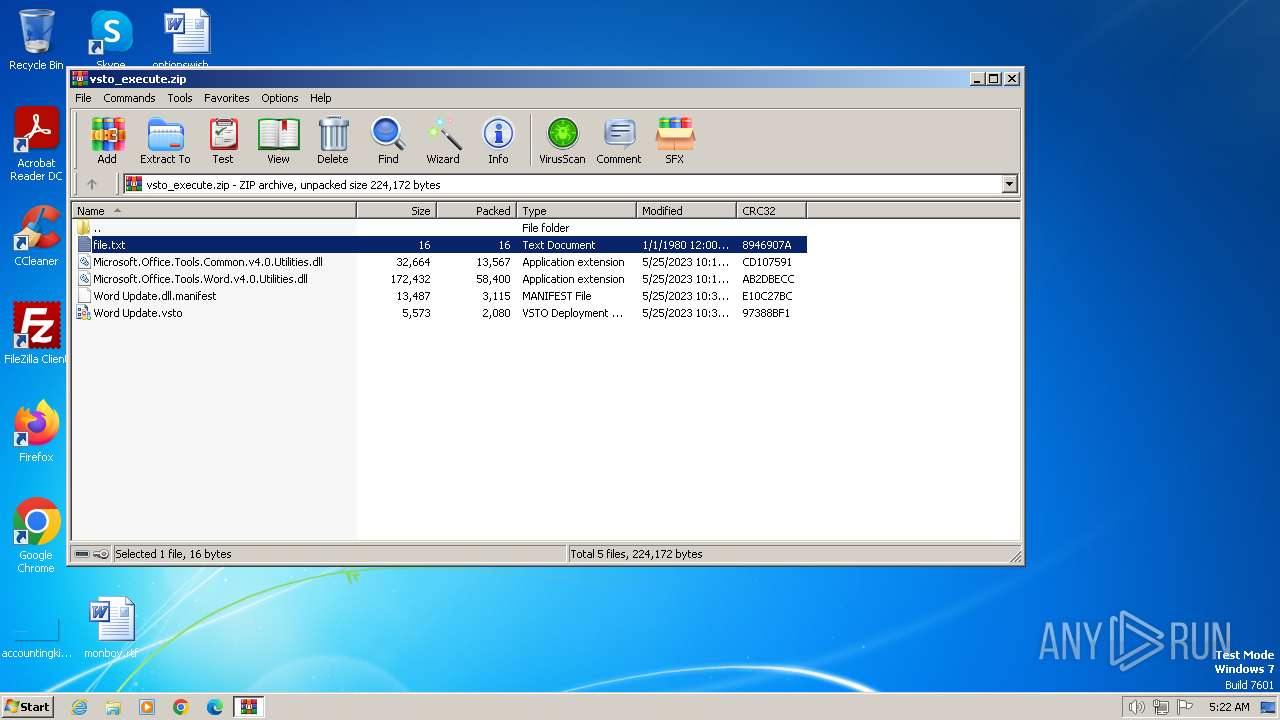Open Internet Explorer from the taskbar

click(79, 707)
